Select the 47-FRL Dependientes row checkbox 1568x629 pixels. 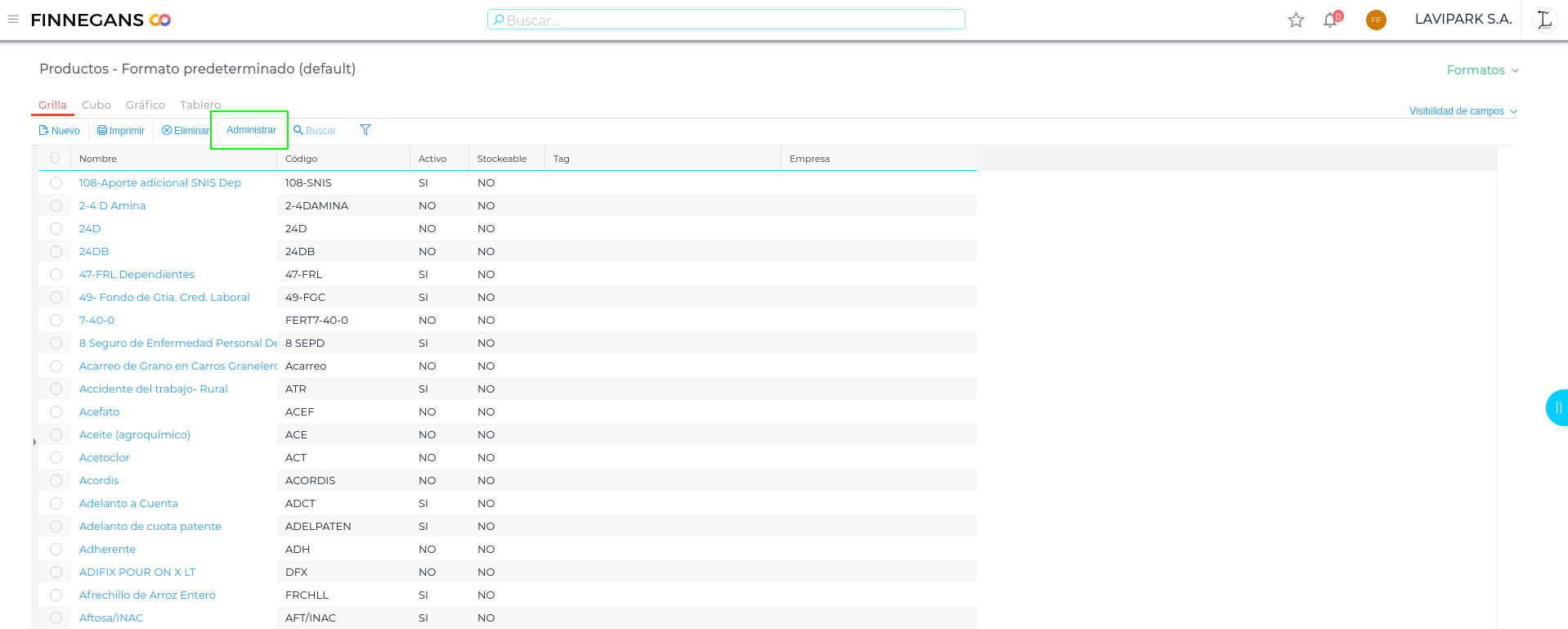click(56, 274)
